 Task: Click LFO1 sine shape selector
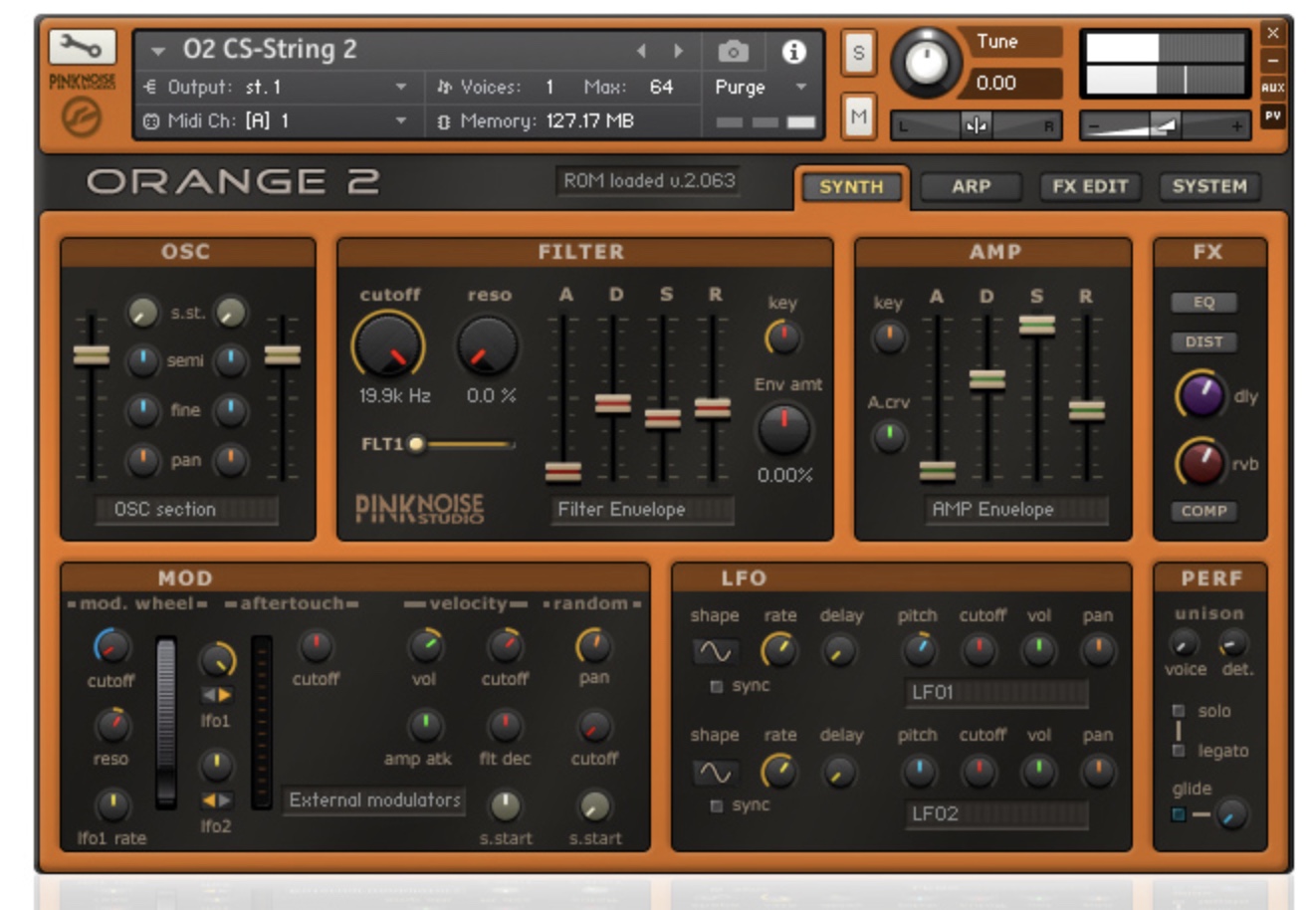(x=715, y=652)
